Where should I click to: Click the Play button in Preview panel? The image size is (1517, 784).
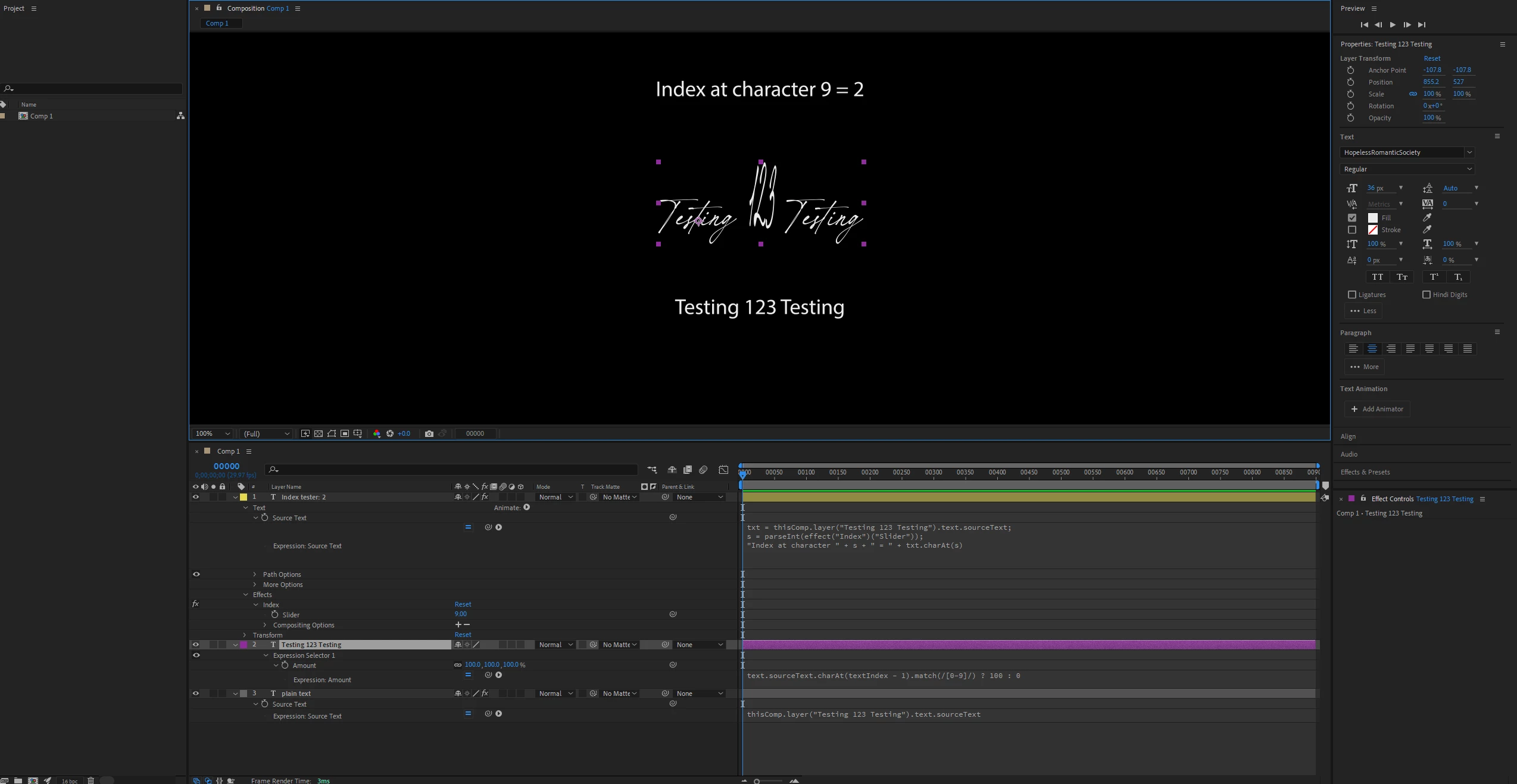[x=1393, y=25]
